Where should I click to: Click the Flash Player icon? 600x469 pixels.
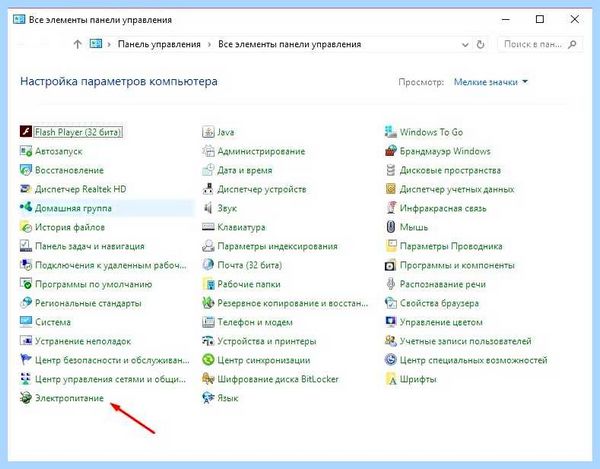point(26,132)
